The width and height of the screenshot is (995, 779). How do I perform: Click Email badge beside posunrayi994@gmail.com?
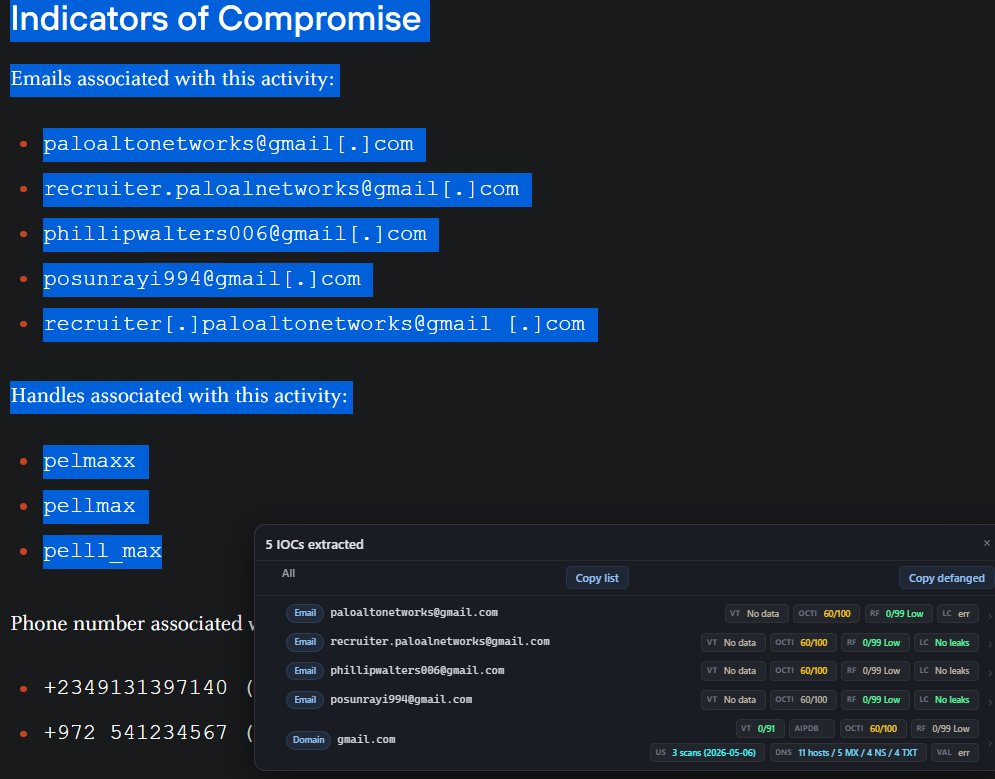(305, 700)
